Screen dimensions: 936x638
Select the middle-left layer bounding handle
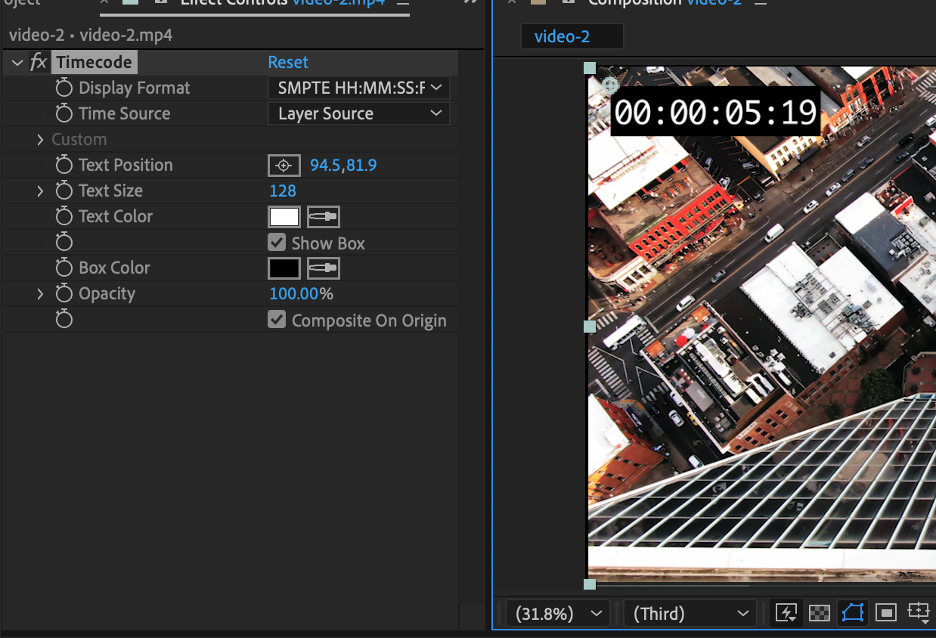(x=590, y=326)
